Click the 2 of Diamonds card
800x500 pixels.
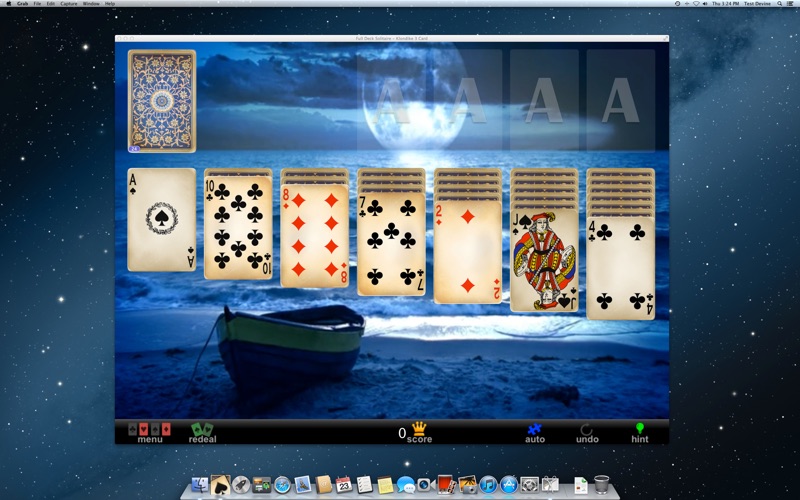(x=468, y=252)
